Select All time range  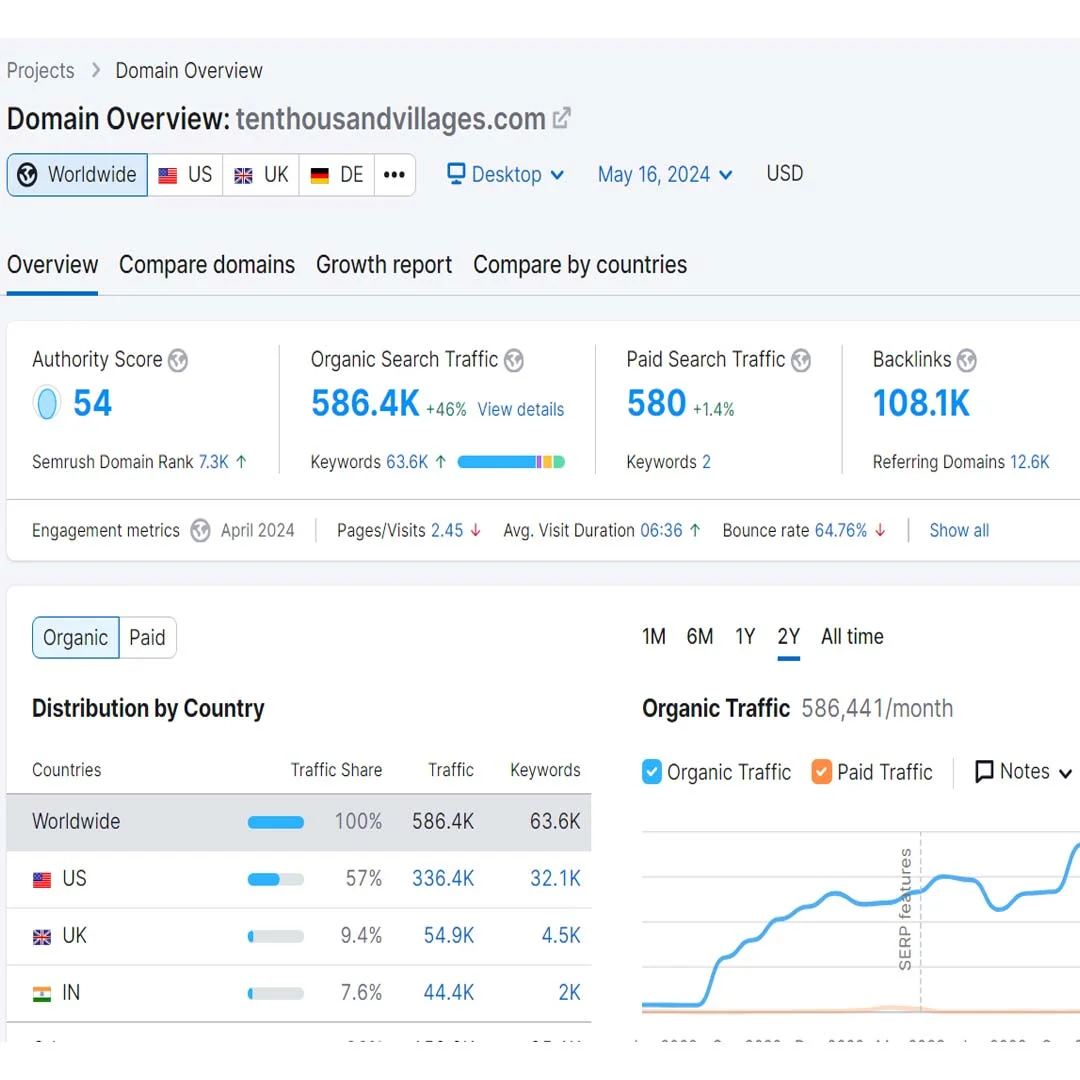852,636
